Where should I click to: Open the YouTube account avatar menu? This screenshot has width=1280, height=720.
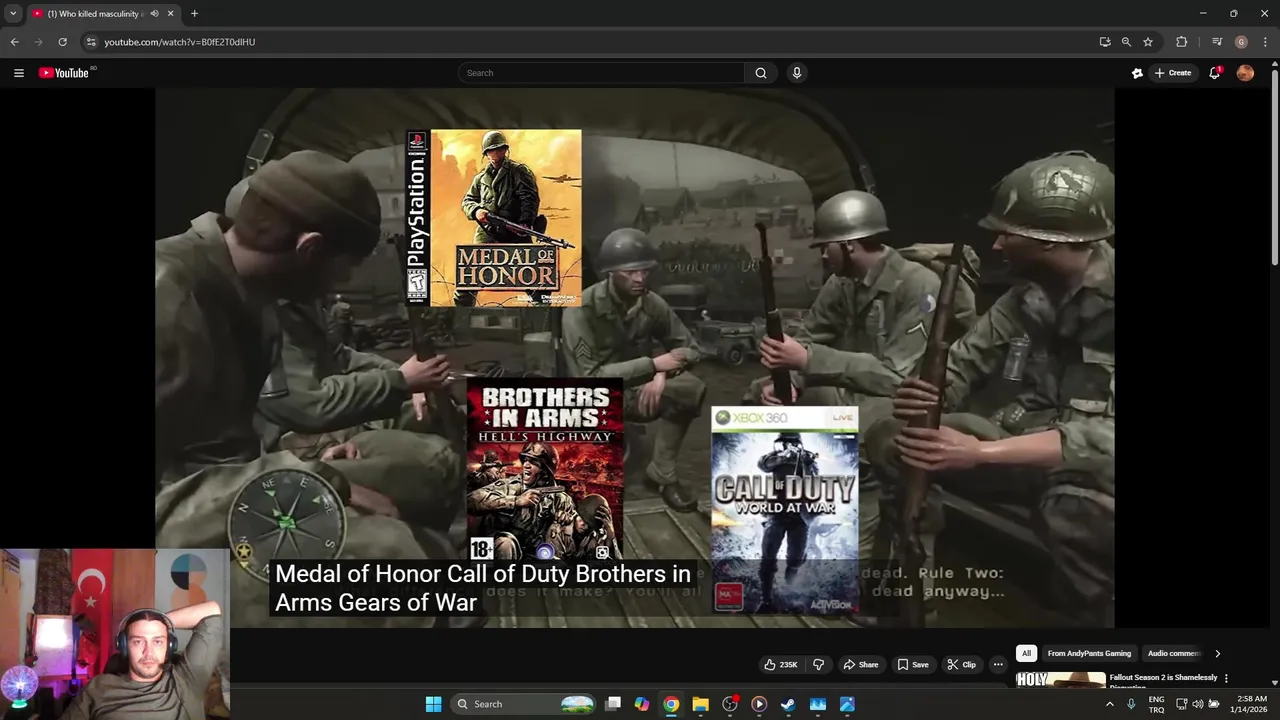click(x=1245, y=73)
